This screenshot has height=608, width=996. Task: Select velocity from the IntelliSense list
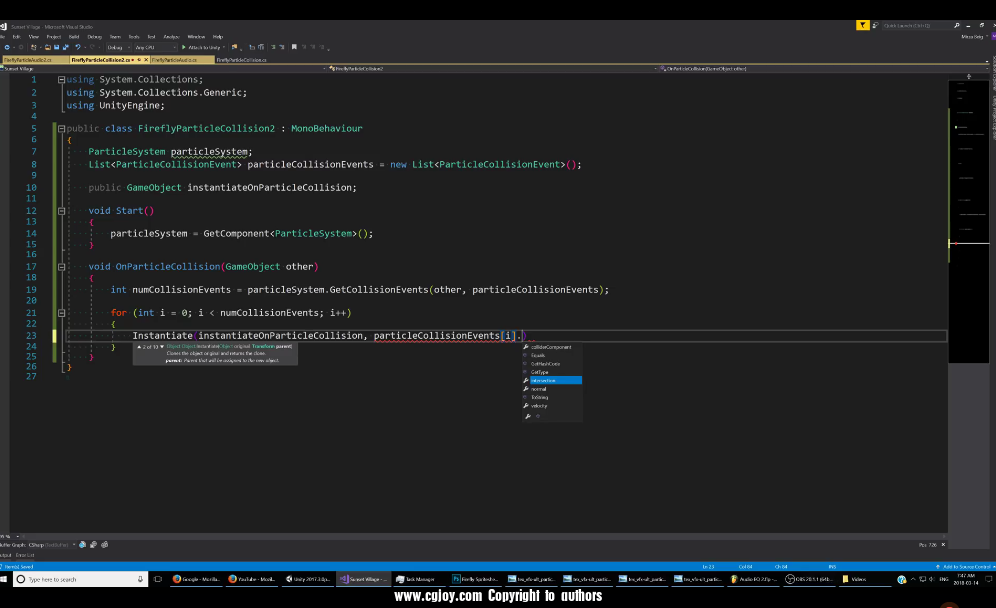coord(539,406)
